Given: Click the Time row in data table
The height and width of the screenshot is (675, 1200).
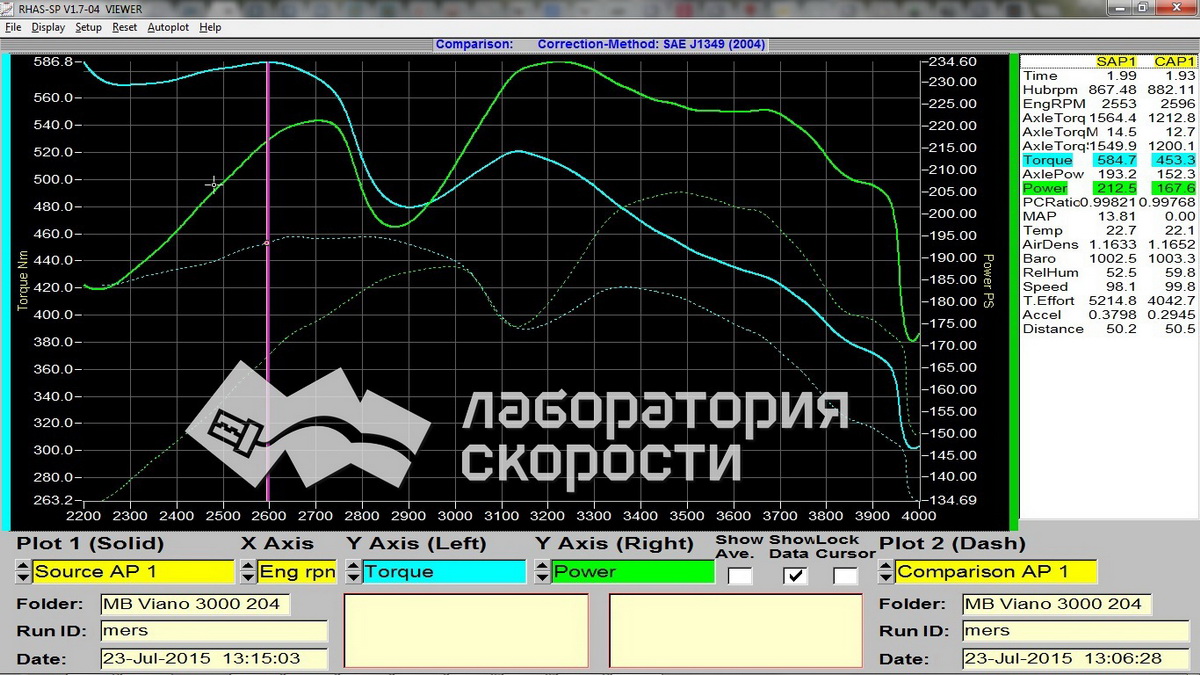Looking at the screenshot, I should (1109, 76).
